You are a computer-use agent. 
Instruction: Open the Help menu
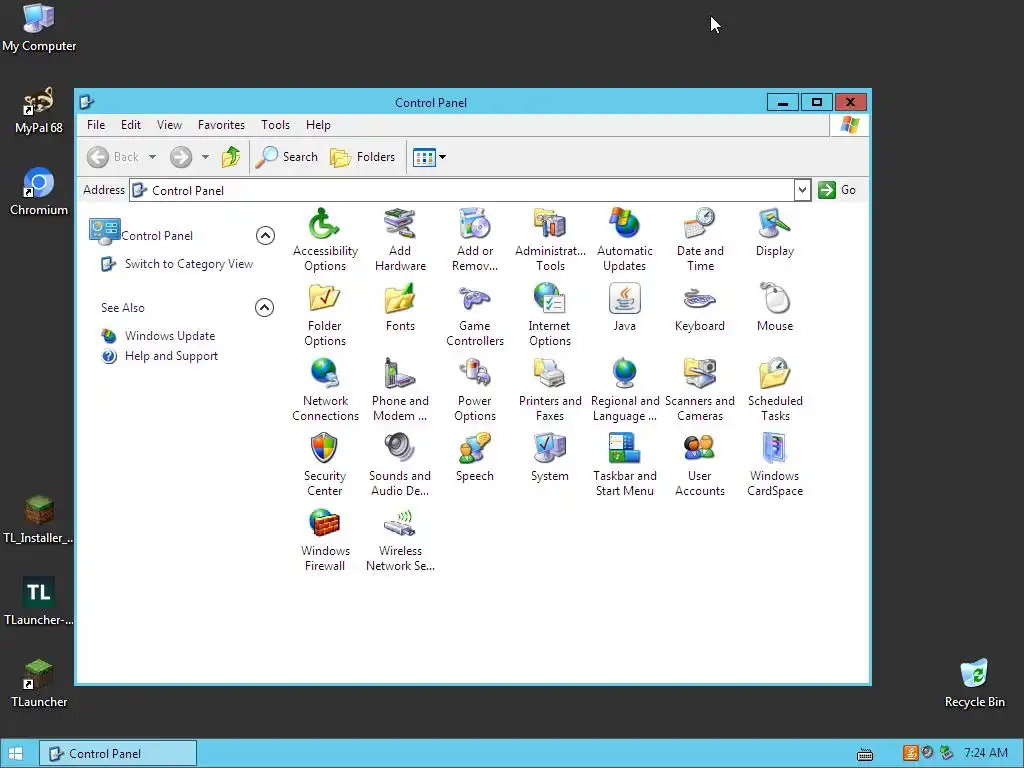[318, 125]
